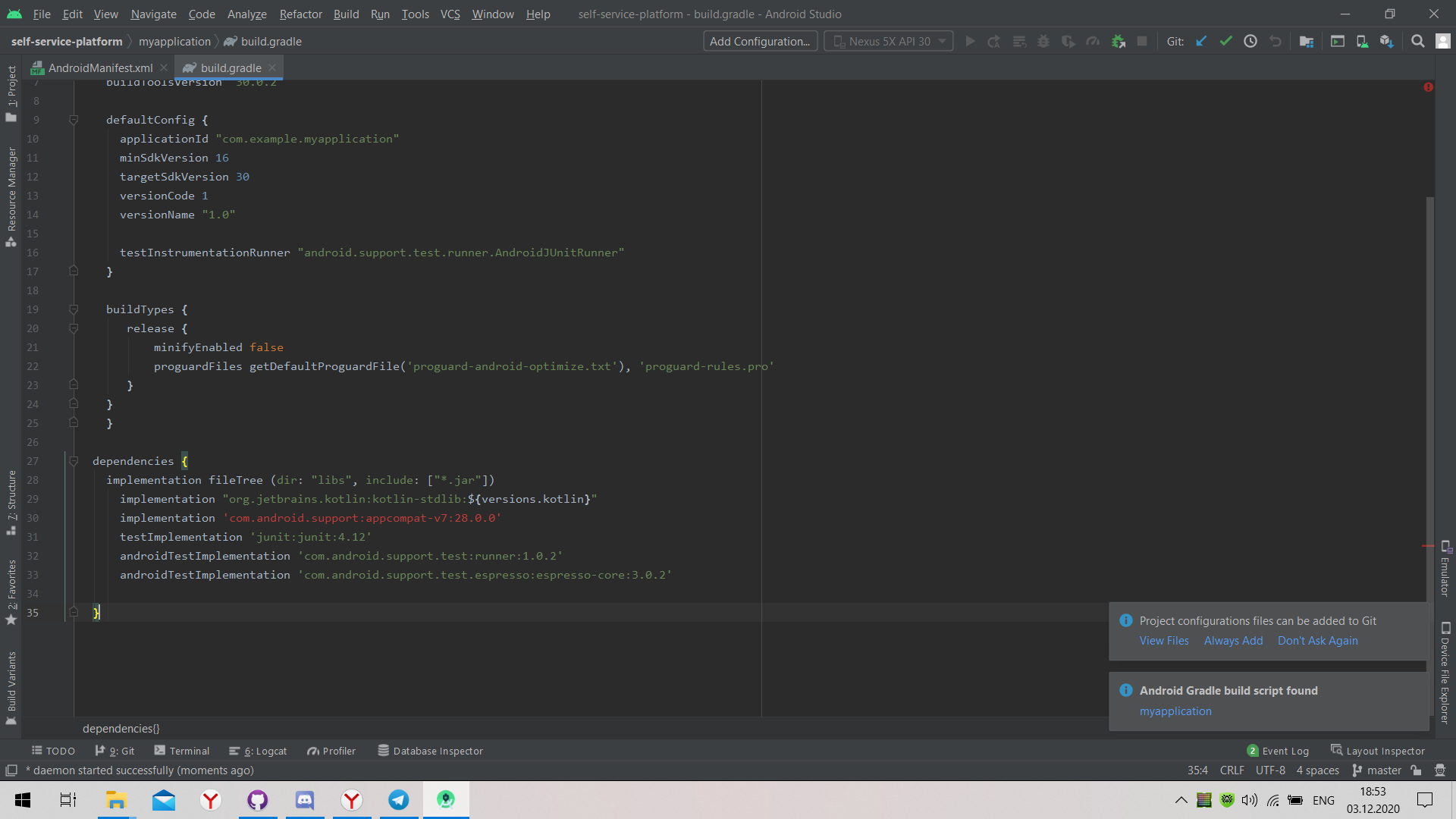Toggle the Terminal tool window
Screen dimensions: 1456x819
[182, 751]
